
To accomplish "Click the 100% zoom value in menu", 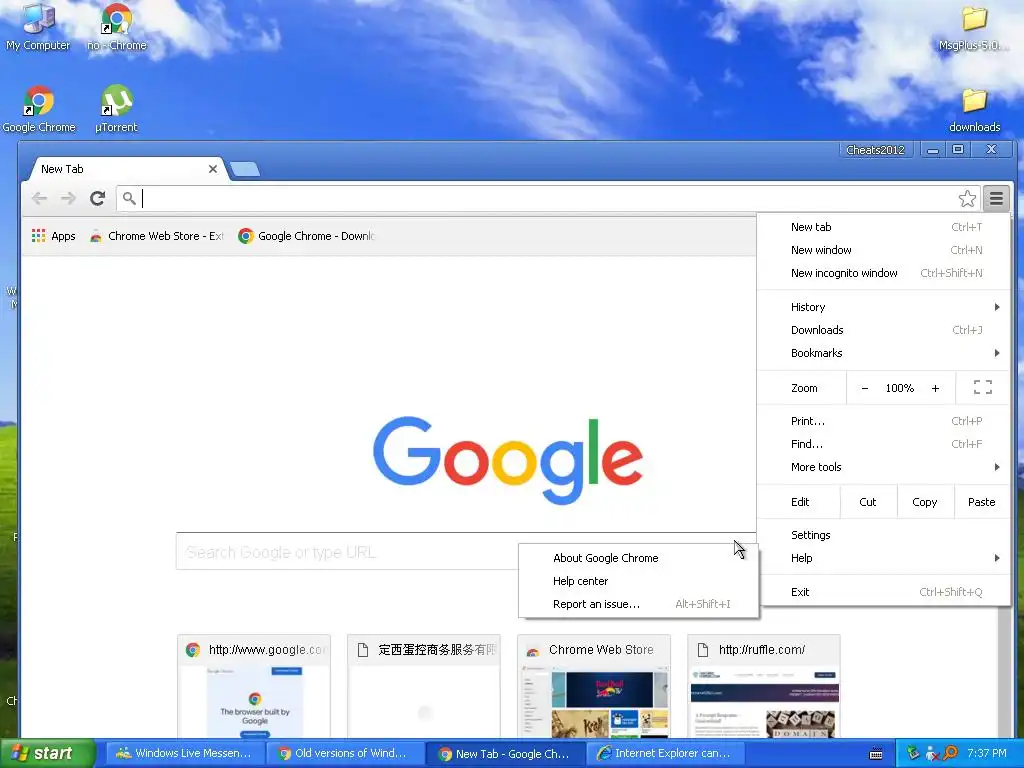I will click(899, 388).
